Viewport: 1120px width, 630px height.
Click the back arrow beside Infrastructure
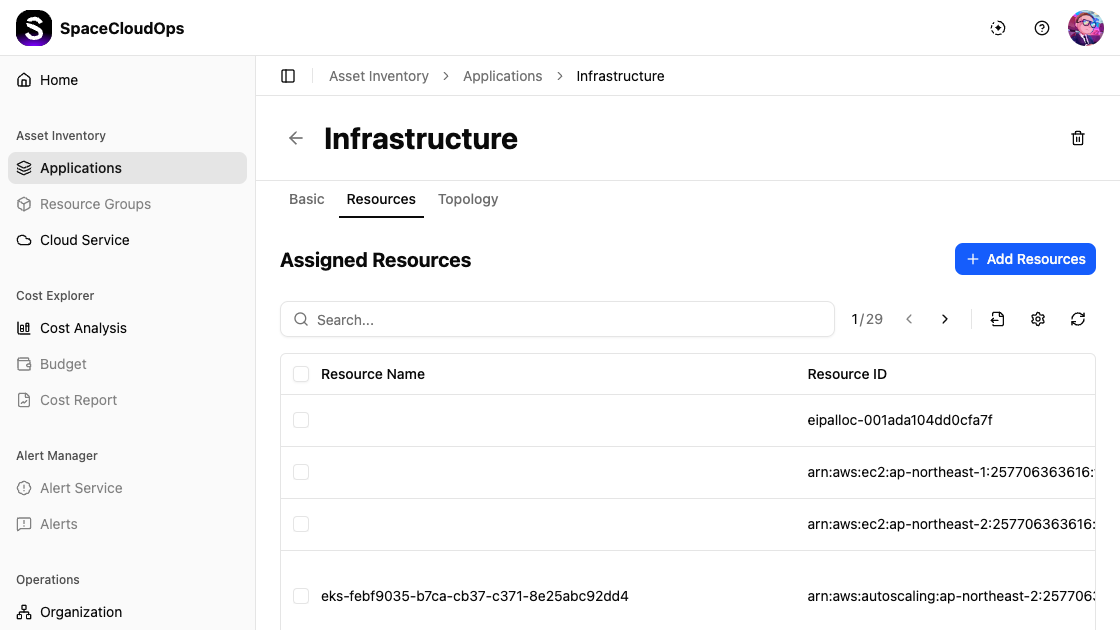pyautogui.click(x=296, y=139)
